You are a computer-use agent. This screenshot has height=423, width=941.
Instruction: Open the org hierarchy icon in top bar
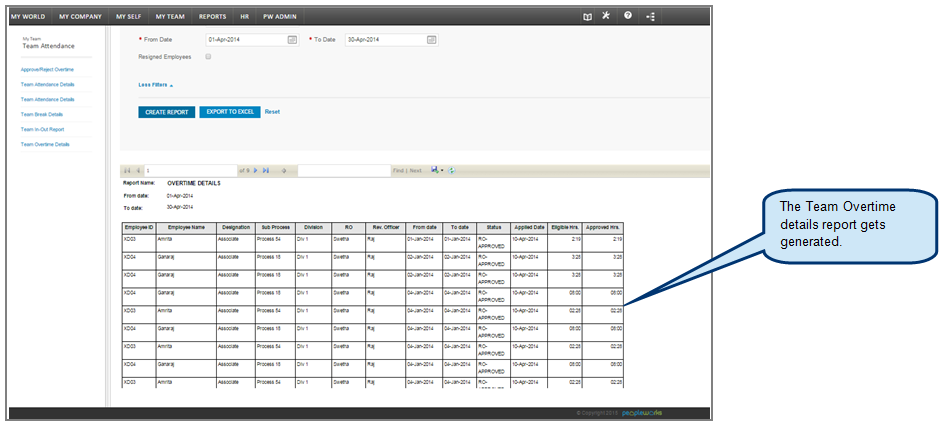pyautogui.click(x=650, y=17)
